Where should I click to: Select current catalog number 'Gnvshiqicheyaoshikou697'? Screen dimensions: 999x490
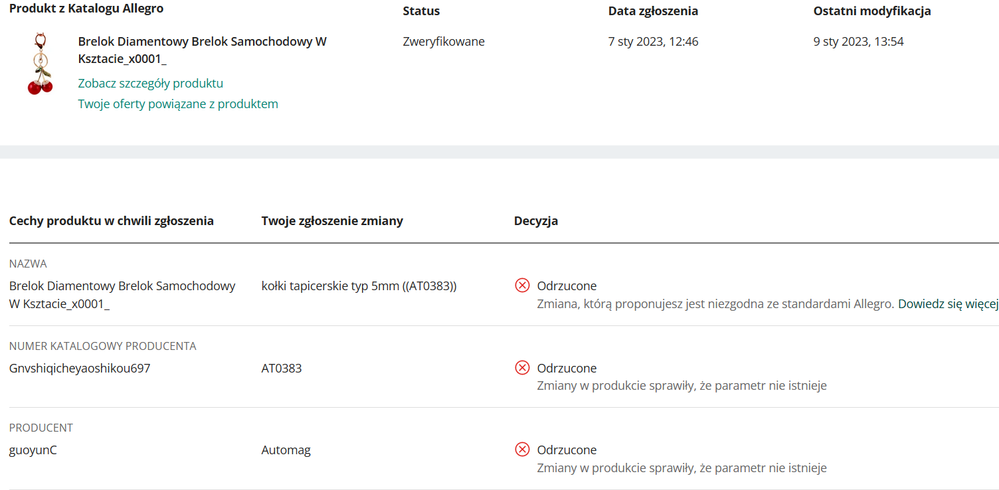[x=80, y=368]
